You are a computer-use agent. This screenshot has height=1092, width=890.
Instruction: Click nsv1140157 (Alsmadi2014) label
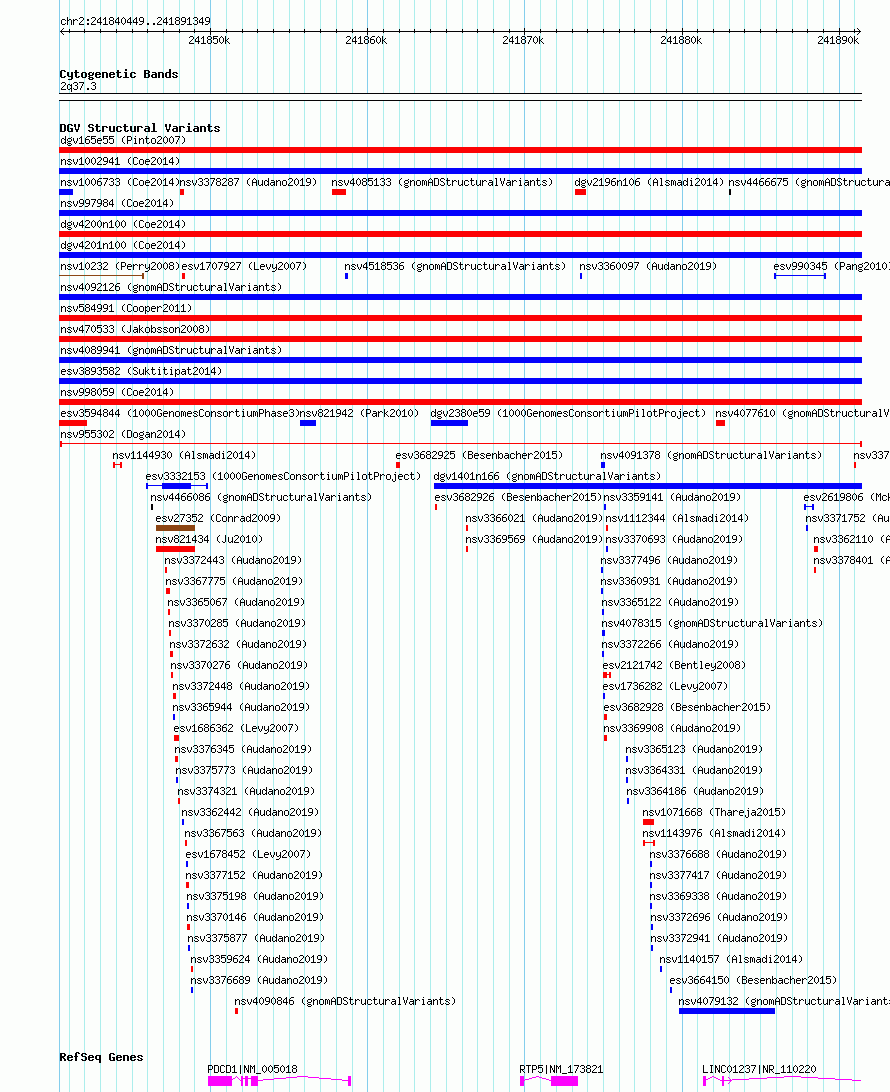click(731, 958)
